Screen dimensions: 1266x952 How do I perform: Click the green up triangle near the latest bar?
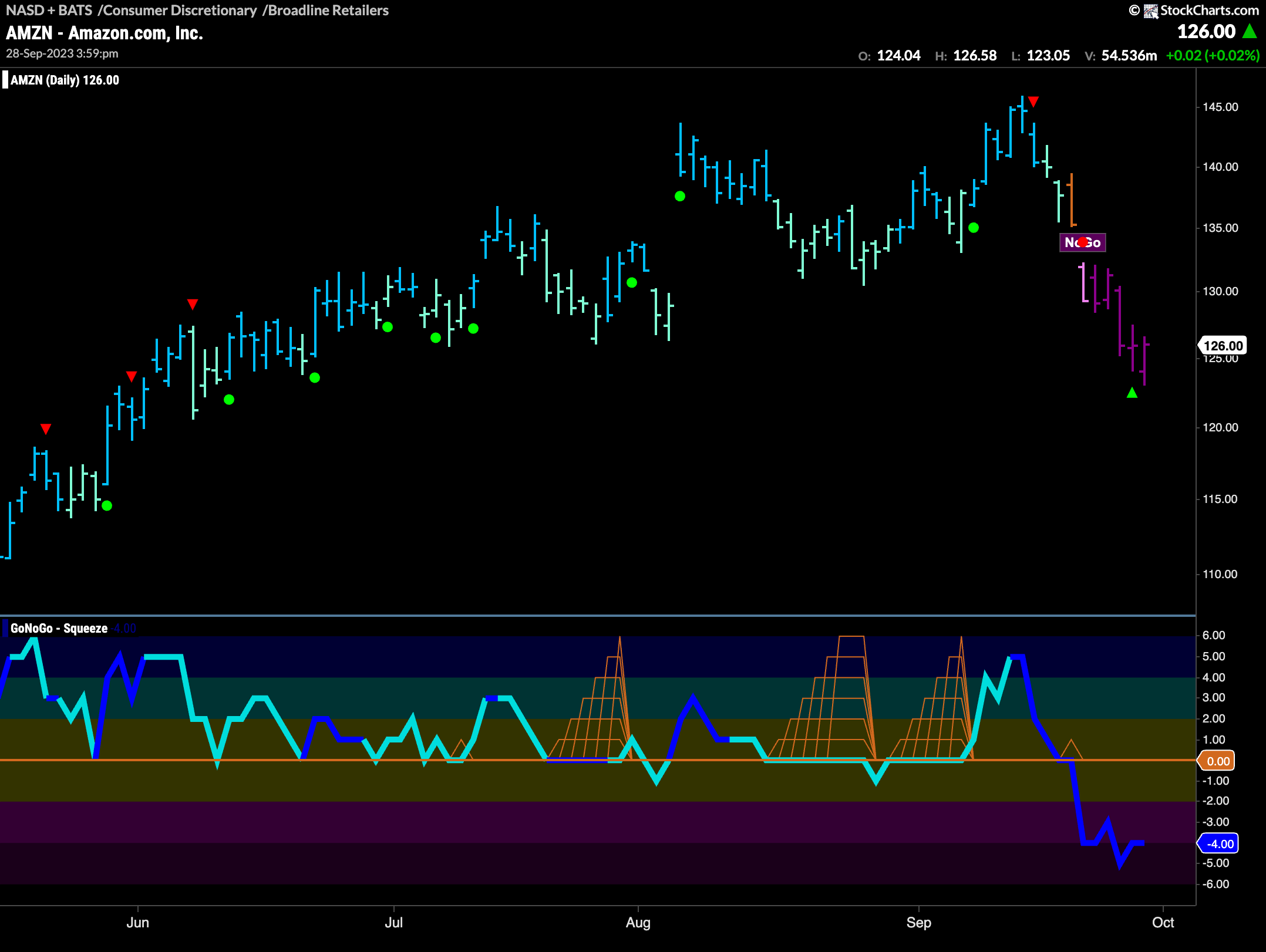point(1132,393)
